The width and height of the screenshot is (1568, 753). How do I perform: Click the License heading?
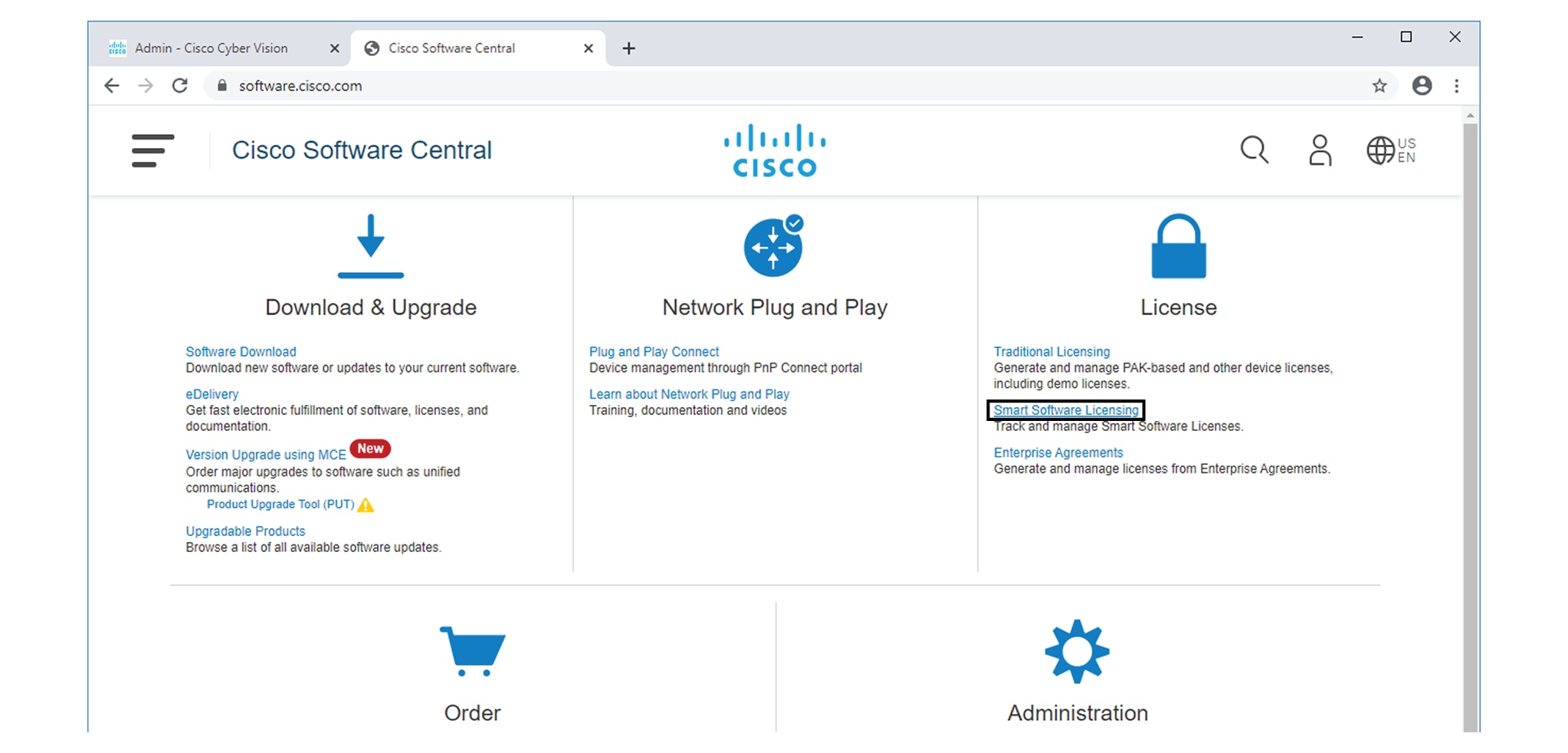coord(1179,307)
